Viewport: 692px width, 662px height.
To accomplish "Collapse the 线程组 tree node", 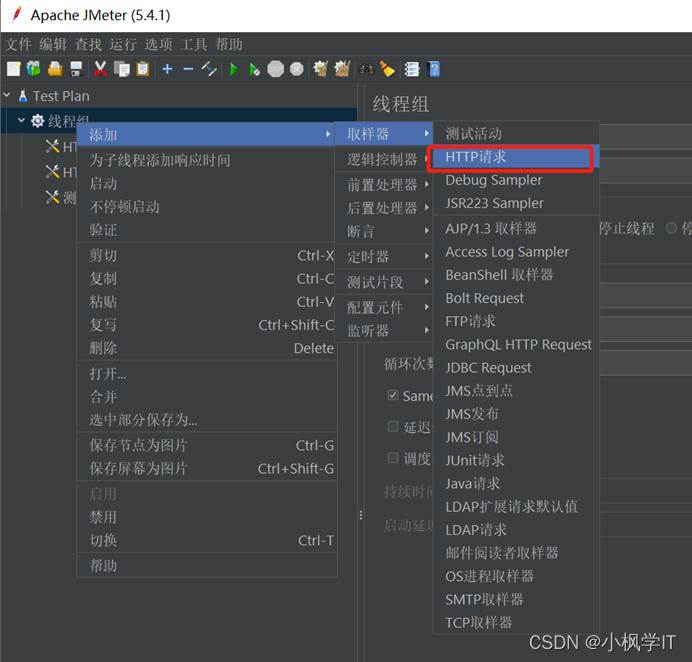I will pos(21,120).
